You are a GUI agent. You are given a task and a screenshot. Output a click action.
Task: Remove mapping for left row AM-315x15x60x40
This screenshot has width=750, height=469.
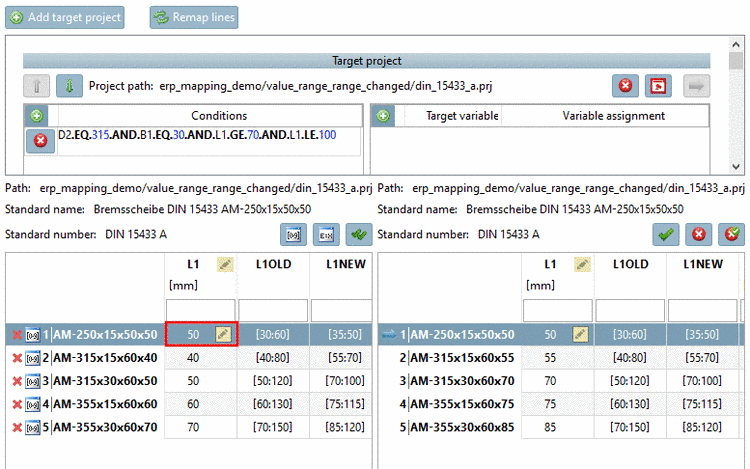[17, 358]
